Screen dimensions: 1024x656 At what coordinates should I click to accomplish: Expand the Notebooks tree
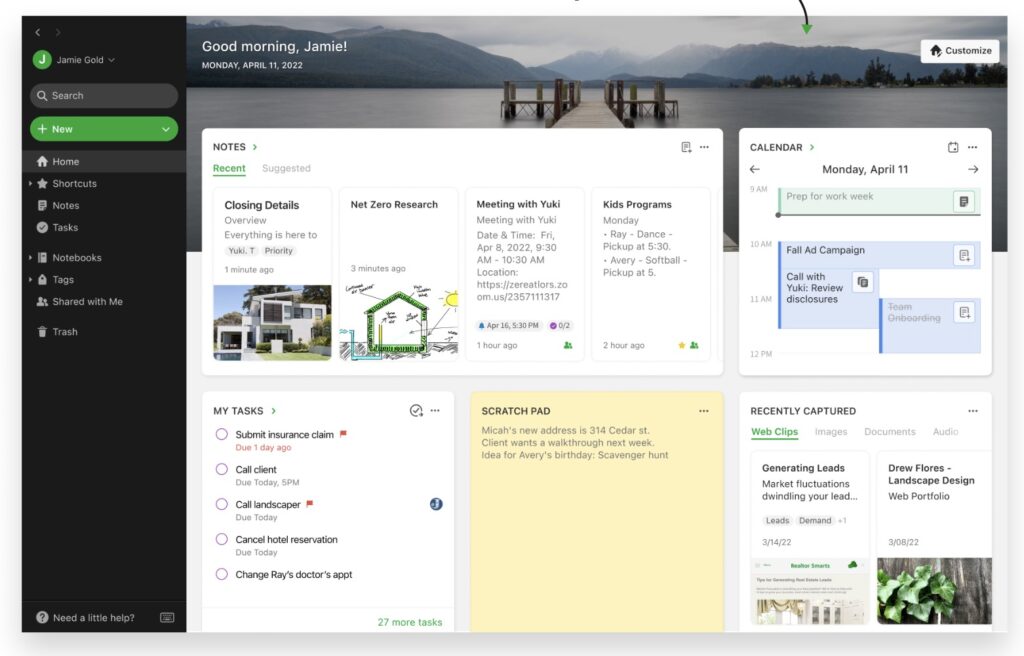pos(30,257)
